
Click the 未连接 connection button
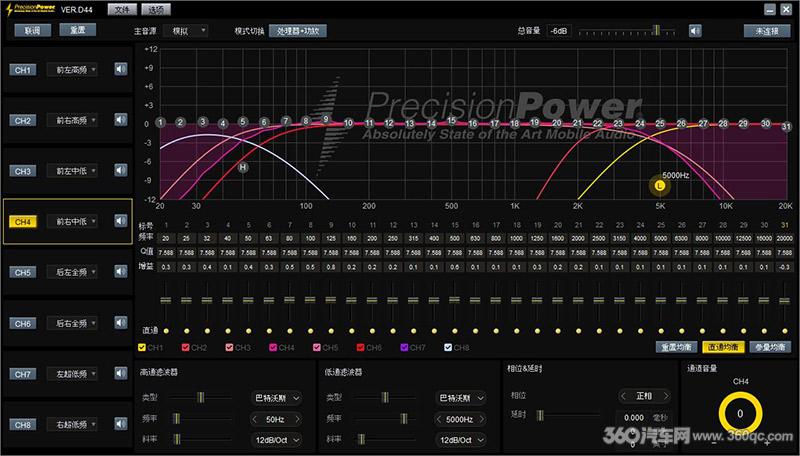pyautogui.click(x=767, y=31)
